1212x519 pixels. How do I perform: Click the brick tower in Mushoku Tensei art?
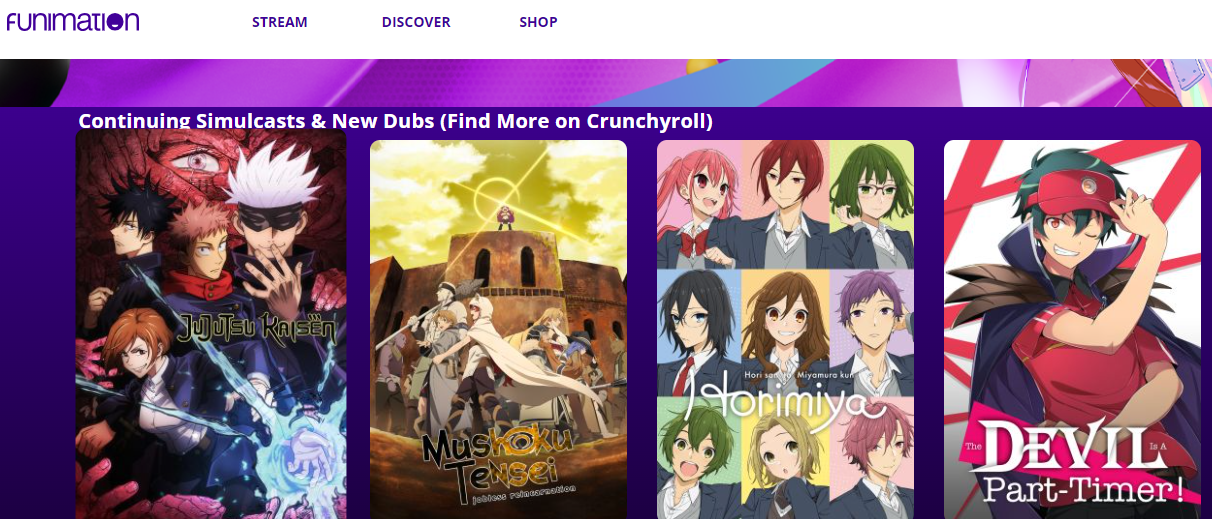(x=500, y=262)
